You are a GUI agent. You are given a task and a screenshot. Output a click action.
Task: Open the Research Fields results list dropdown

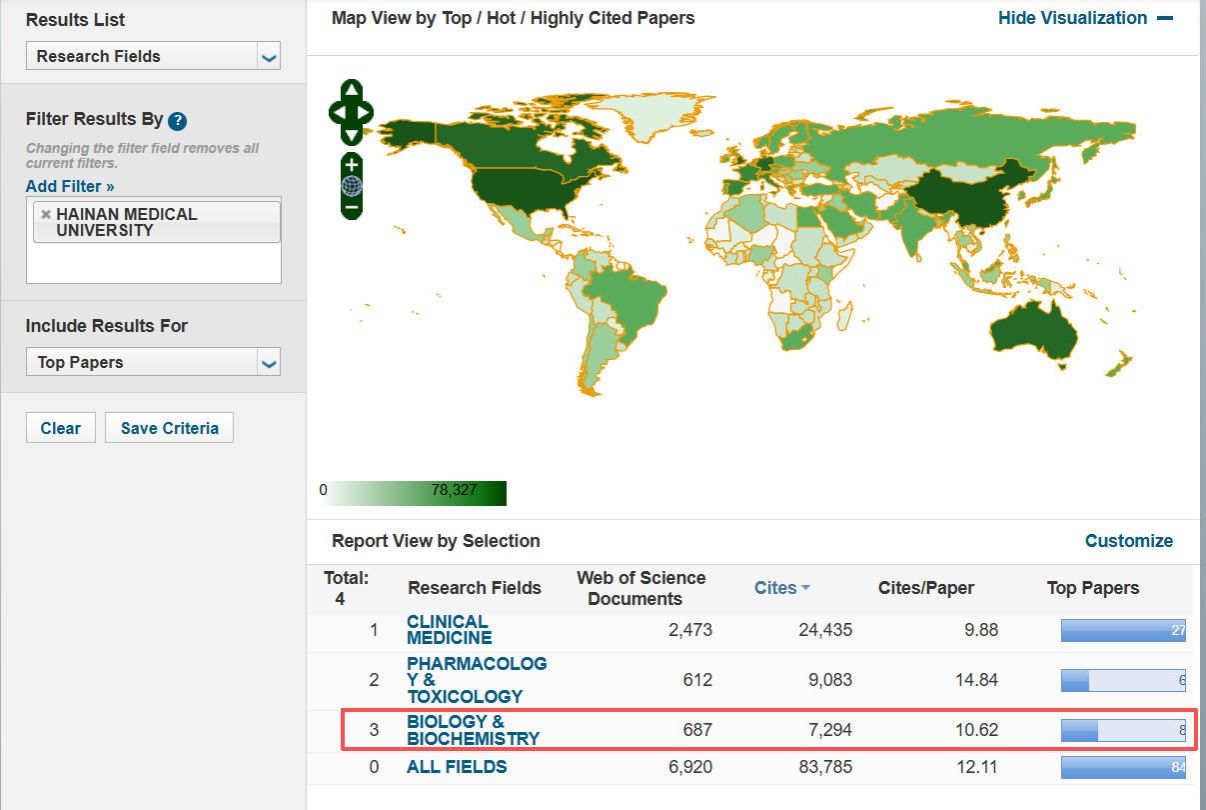tap(153, 56)
